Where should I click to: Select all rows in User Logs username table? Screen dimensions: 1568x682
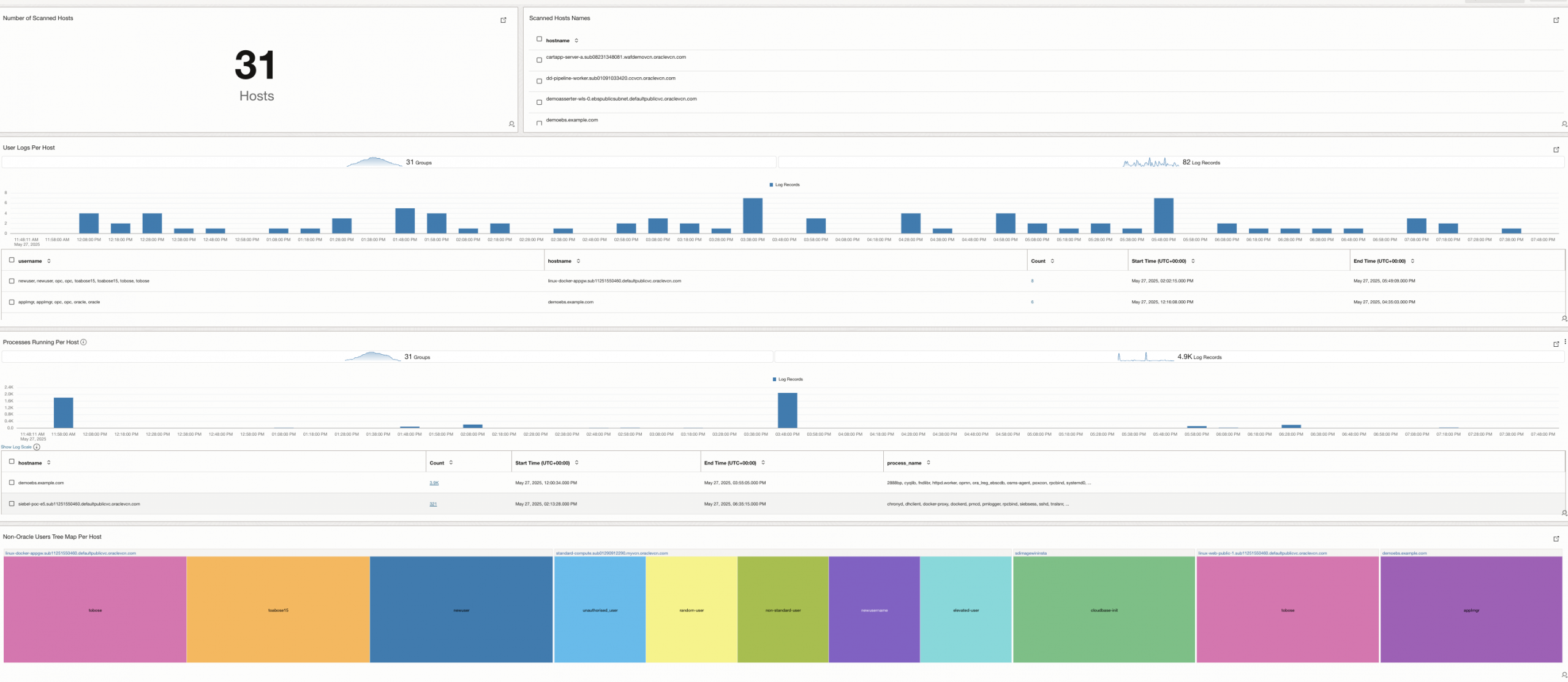coord(12,260)
